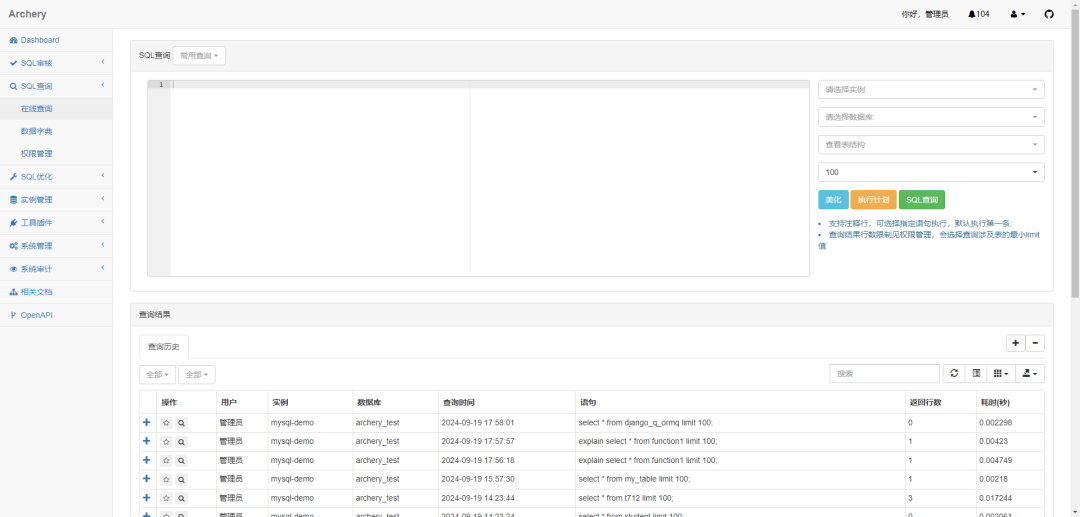Viewport: 1080px width, 517px height.
Task: Open the notification bell showing 104
Action: click(978, 14)
